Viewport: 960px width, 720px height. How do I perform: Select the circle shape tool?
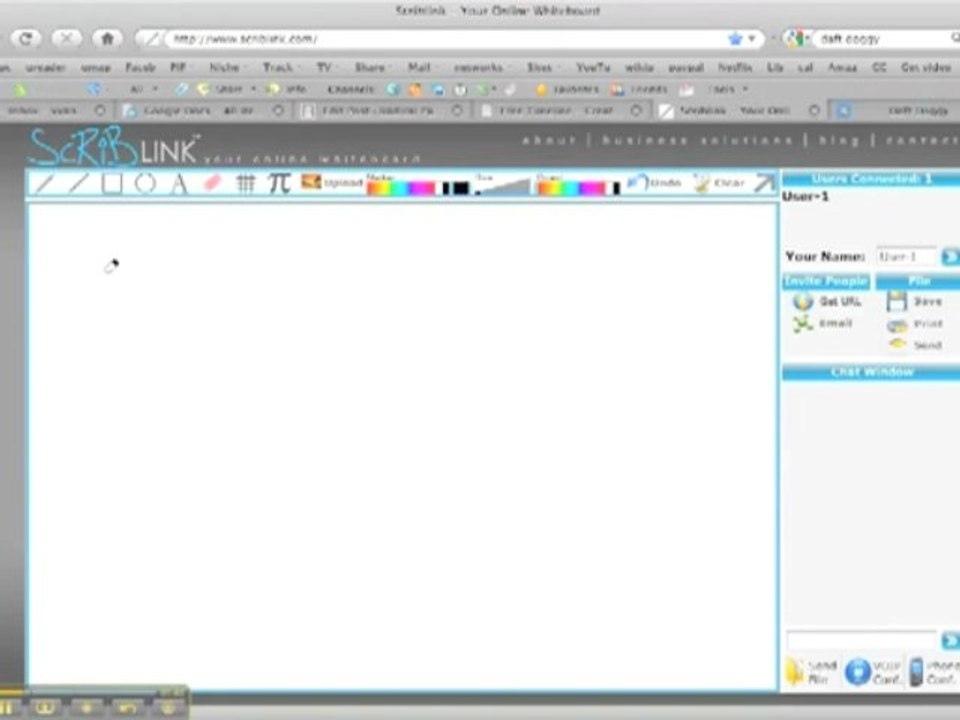coord(145,183)
